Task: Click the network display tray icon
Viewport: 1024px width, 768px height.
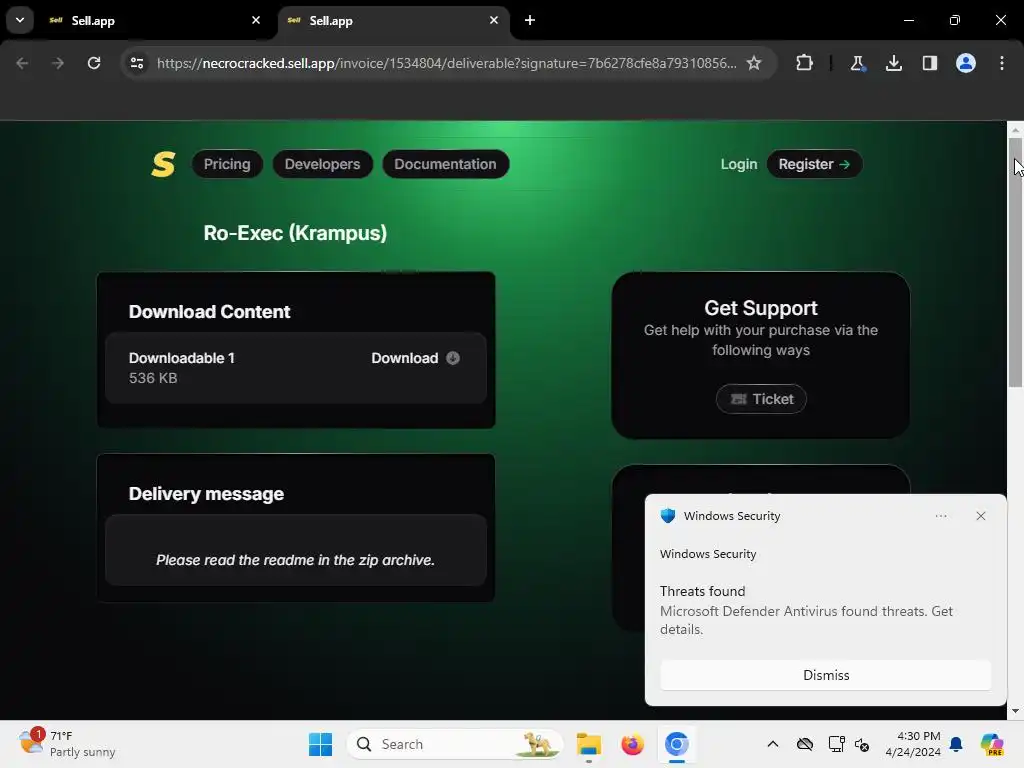Action: [x=837, y=744]
